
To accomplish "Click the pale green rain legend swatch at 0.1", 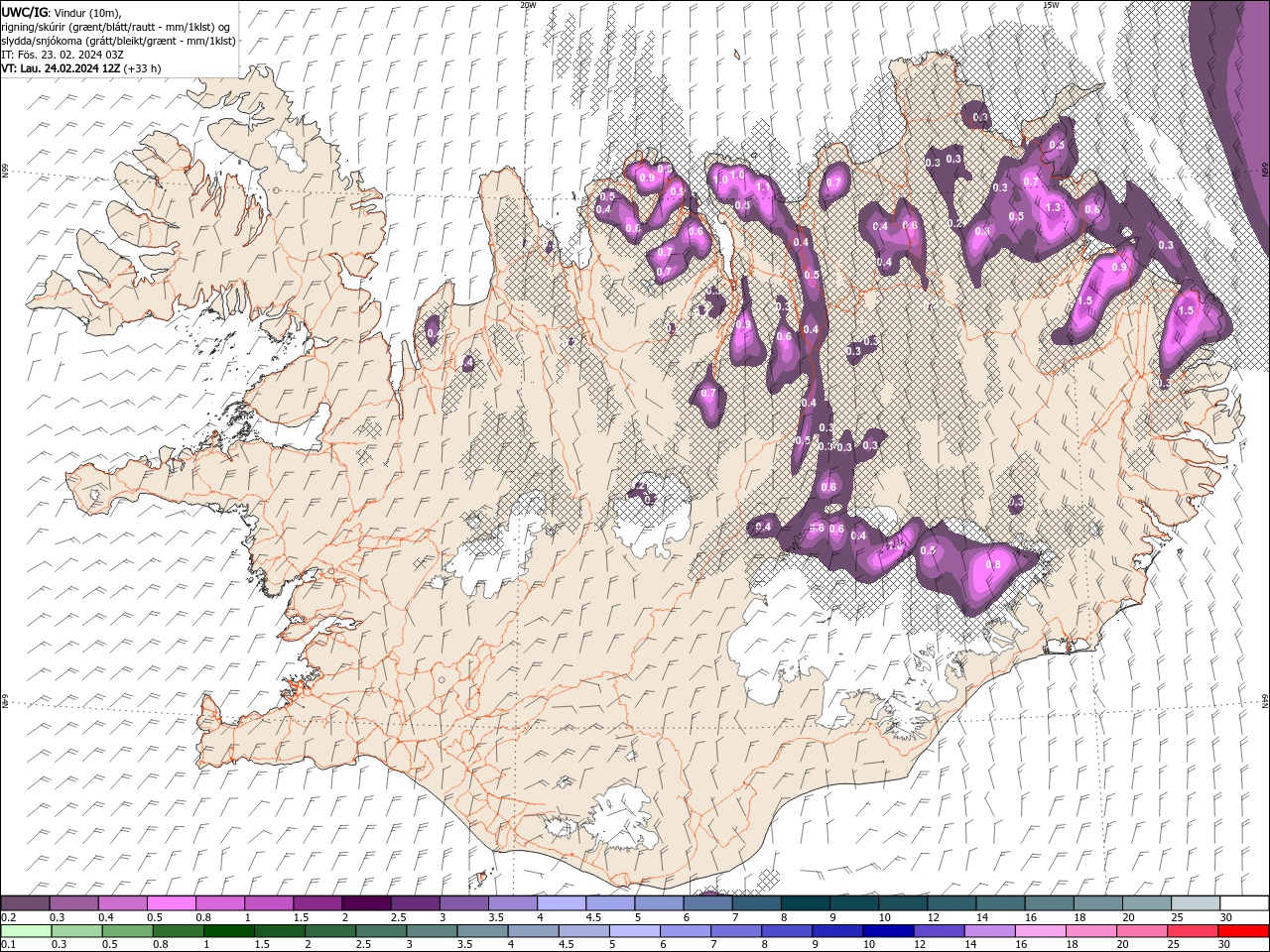I will coord(26,931).
